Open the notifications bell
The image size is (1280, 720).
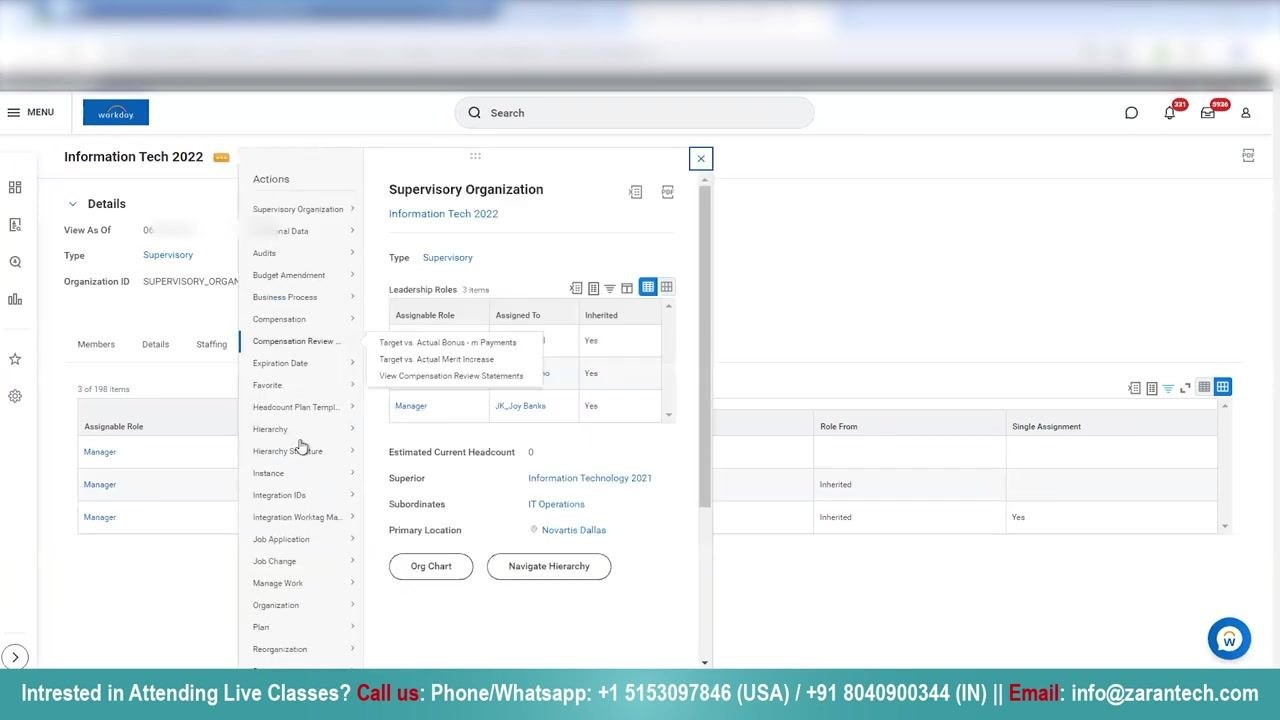pyautogui.click(x=1169, y=113)
